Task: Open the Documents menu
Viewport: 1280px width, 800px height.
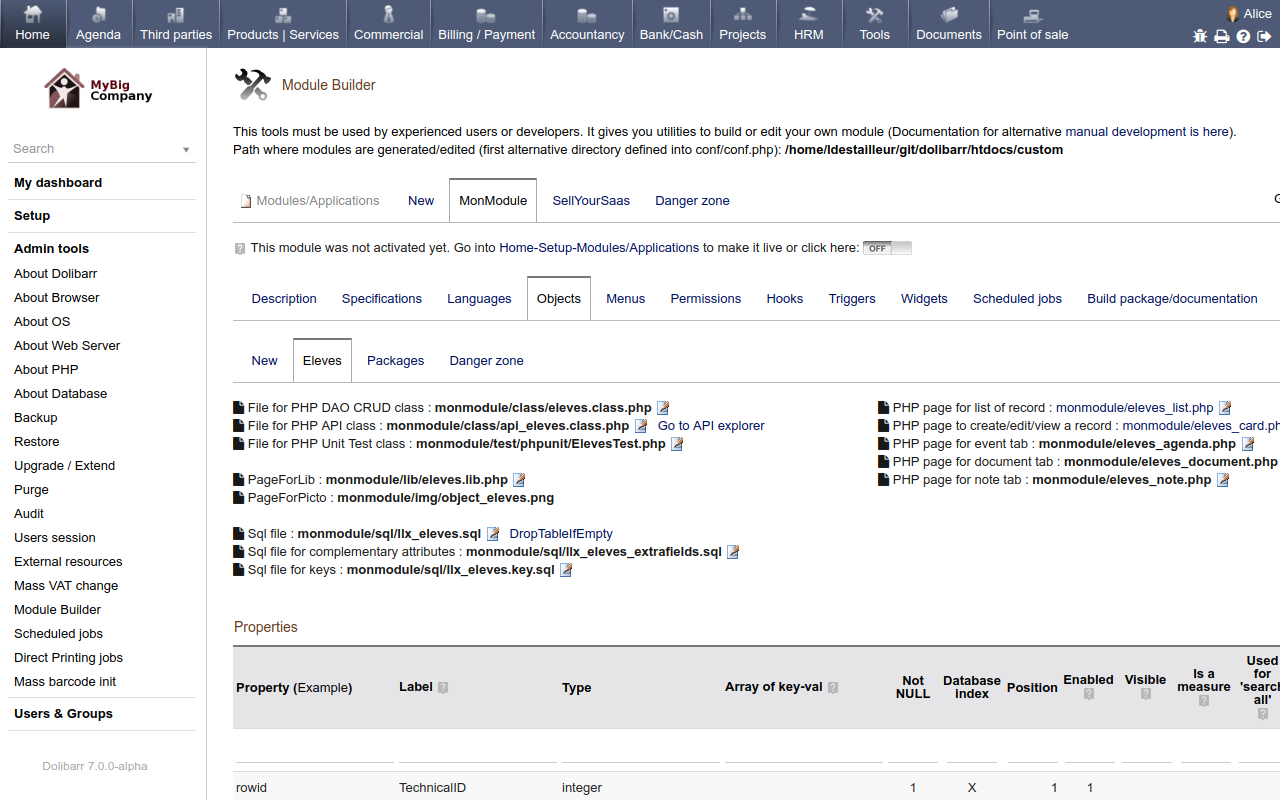Action: (x=949, y=24)
